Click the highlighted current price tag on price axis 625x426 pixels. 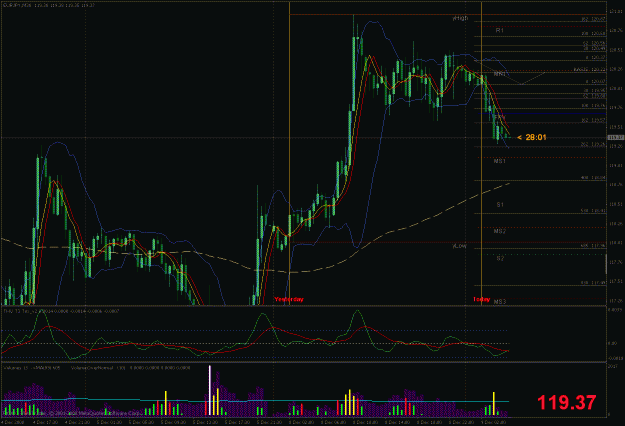(616, 137)
